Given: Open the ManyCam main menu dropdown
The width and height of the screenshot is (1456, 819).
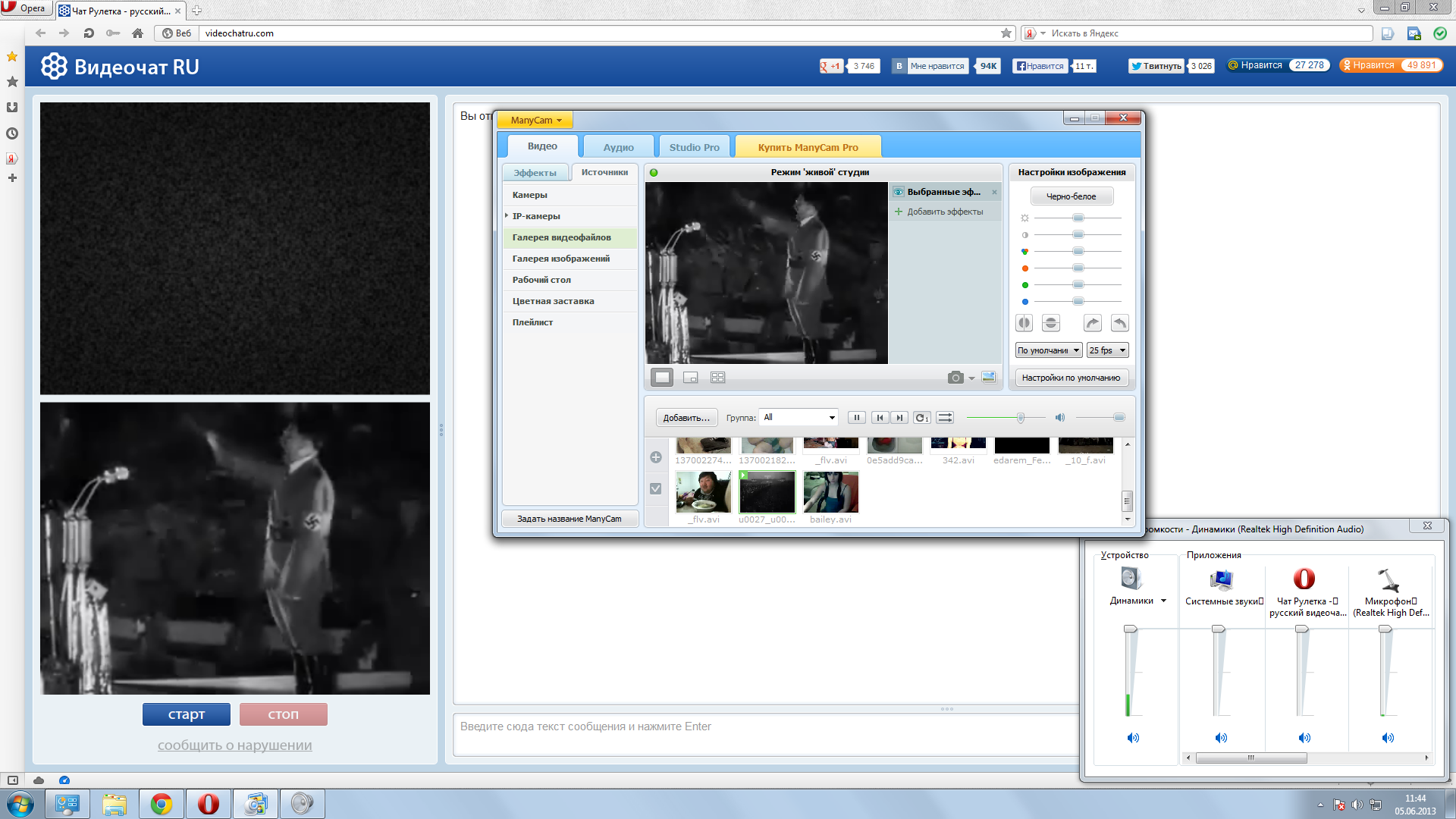Looking at the screenshot, I should 535,120.
